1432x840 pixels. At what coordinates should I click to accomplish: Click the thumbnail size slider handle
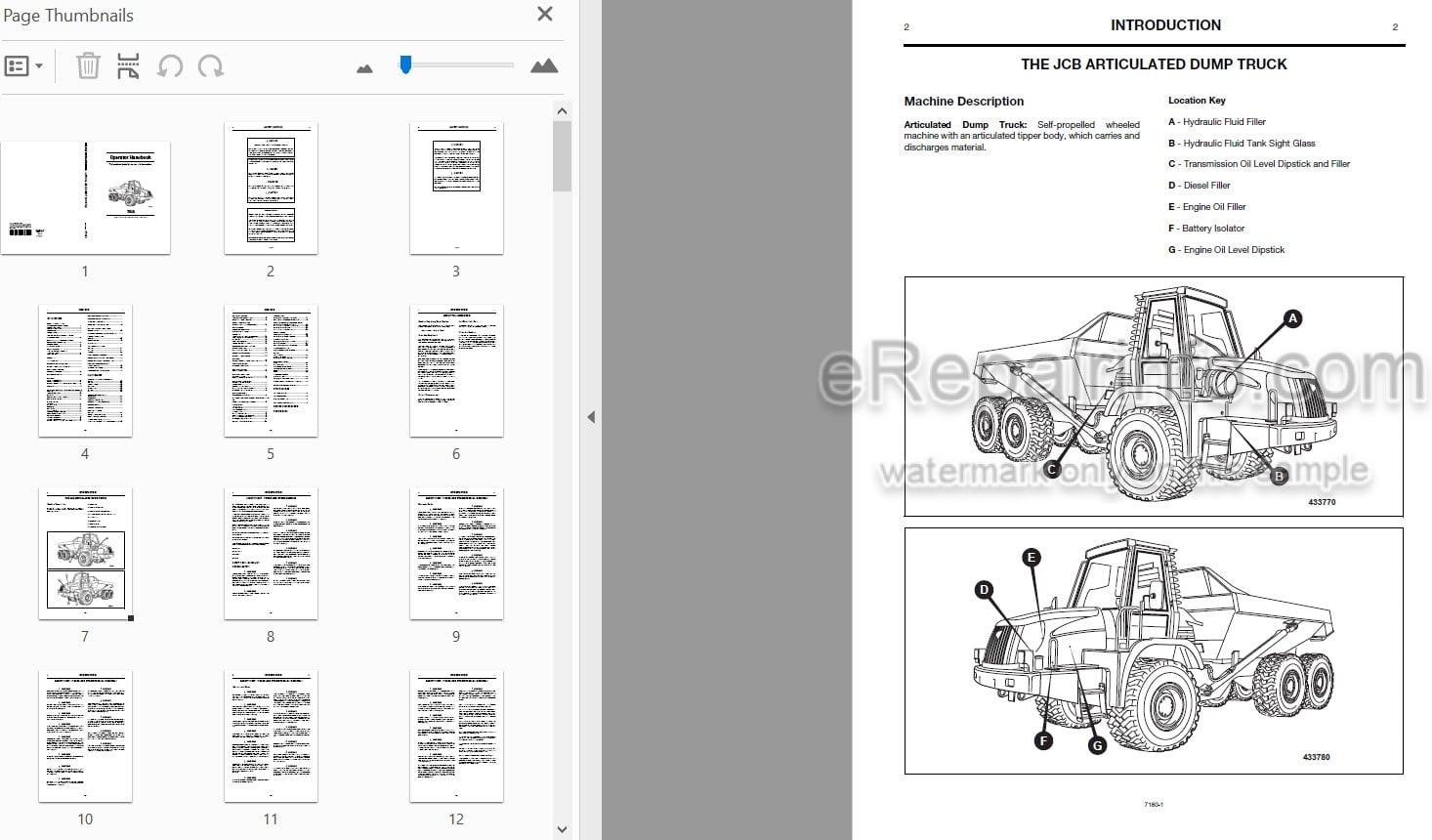pyautogui.click(x=405, y=64)
